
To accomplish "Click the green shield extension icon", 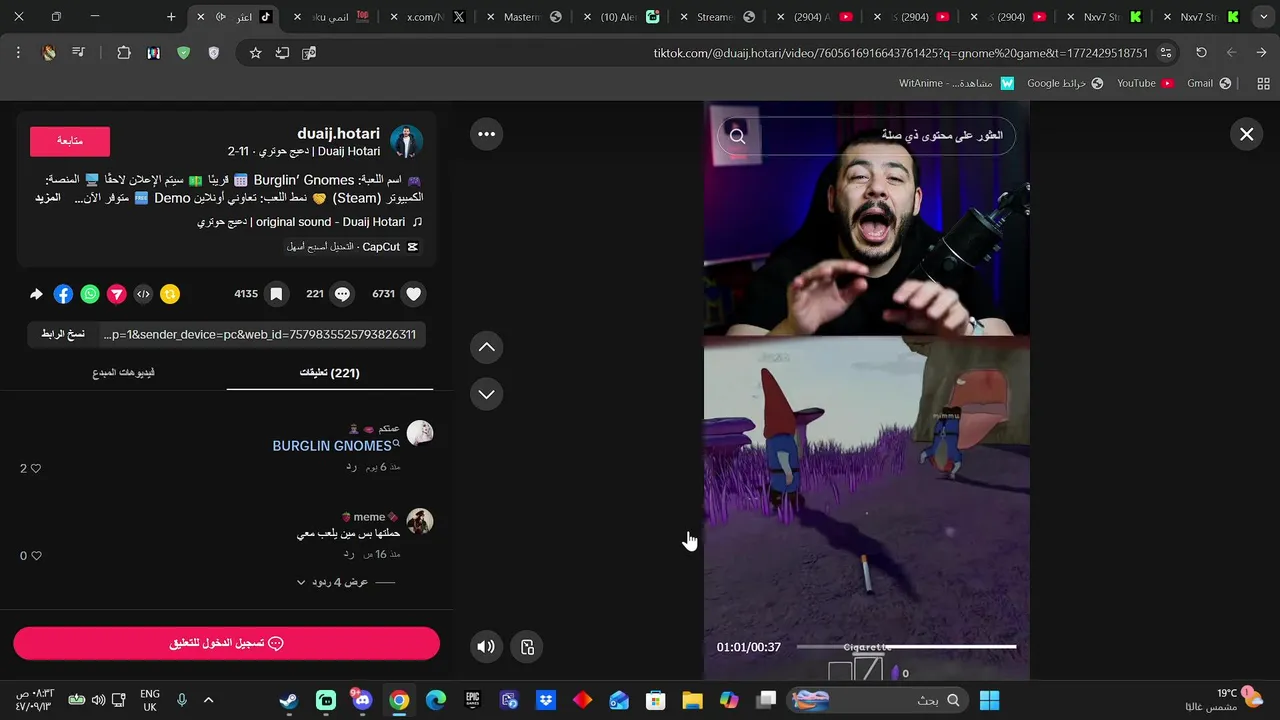I will [183, 53].
